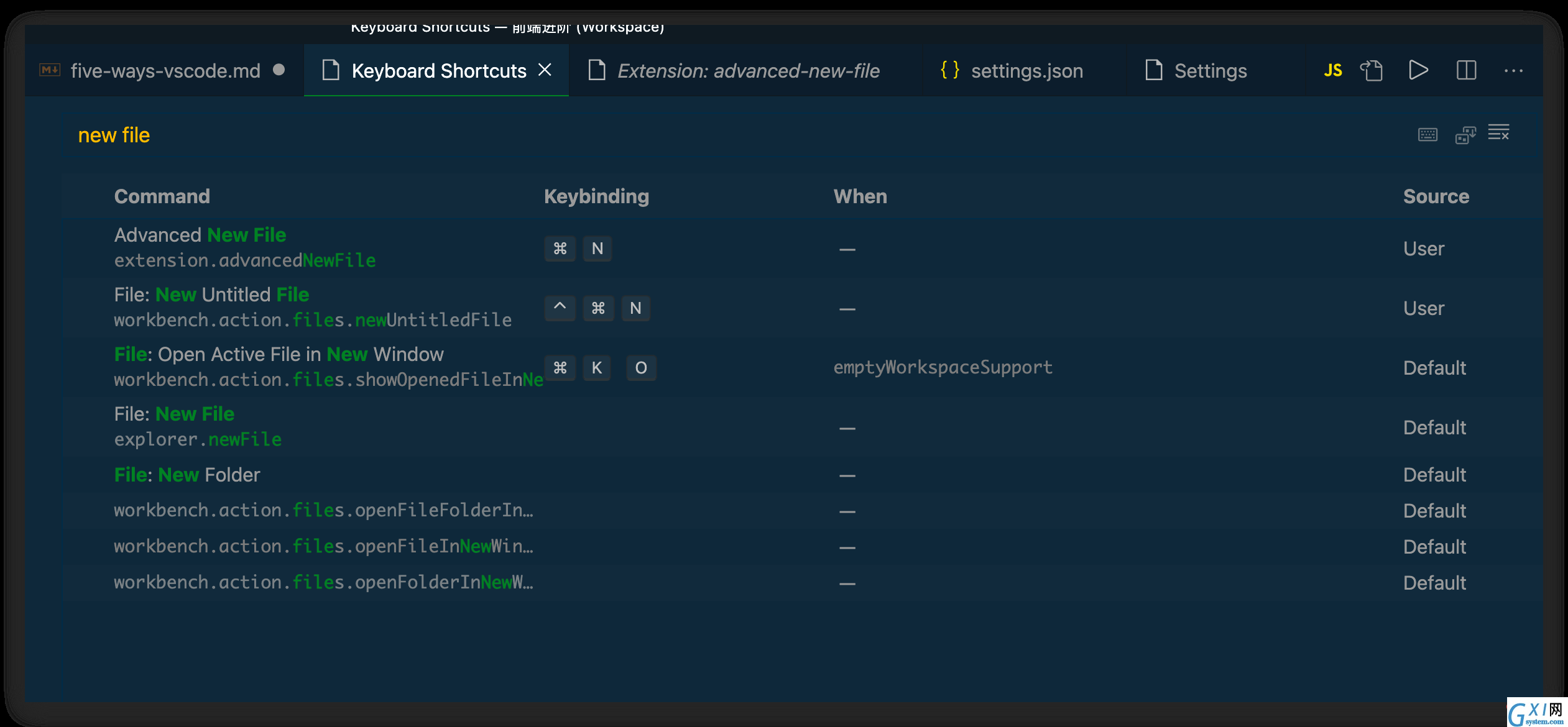The height and width of the screenshot is (727, 1568).
Task: Click the markdown icon on five-ways-vscode.md tab
Action: pos(50,70)
